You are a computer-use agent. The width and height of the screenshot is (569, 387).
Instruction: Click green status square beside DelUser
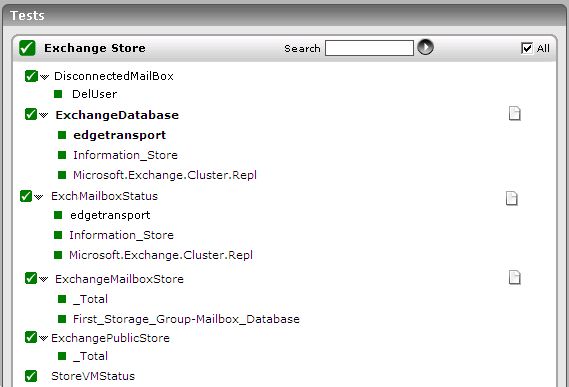(x=58, y=94)
